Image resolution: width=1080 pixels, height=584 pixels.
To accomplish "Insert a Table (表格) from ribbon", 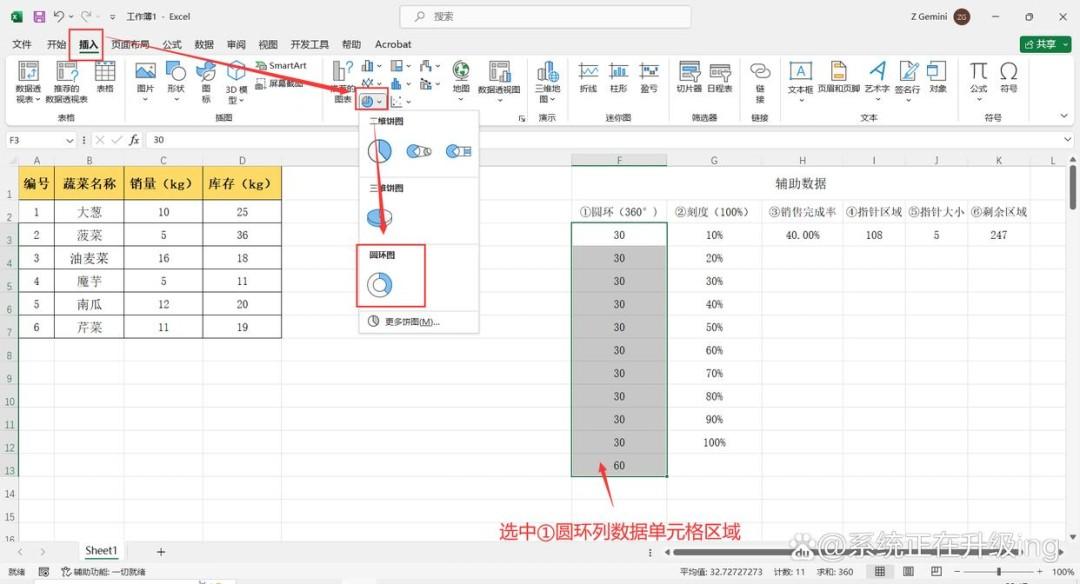I will 105,77.
